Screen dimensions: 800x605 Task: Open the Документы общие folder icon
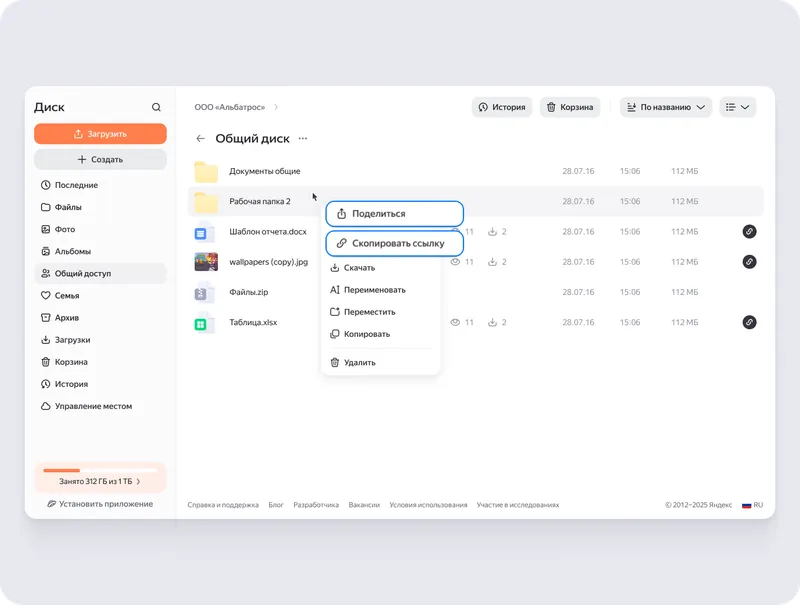pos(206,172)
